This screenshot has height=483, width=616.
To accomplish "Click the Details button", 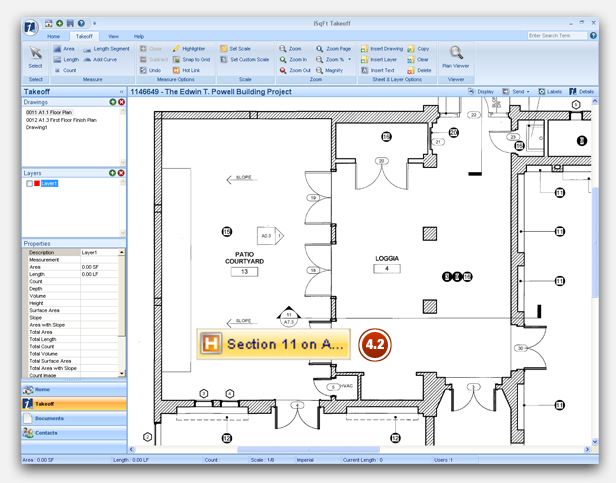I will (x=582, y=92).
